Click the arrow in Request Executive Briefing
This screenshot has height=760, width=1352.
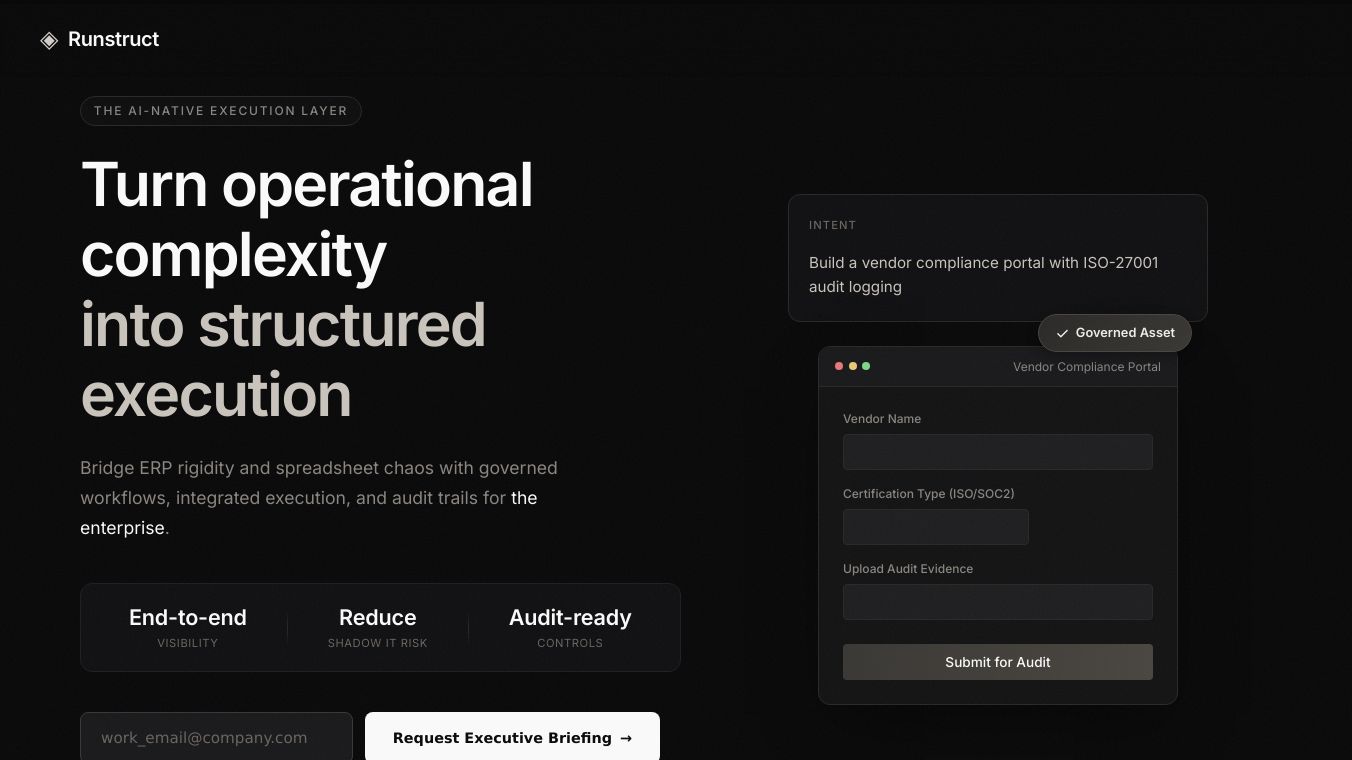pos(626,738)
